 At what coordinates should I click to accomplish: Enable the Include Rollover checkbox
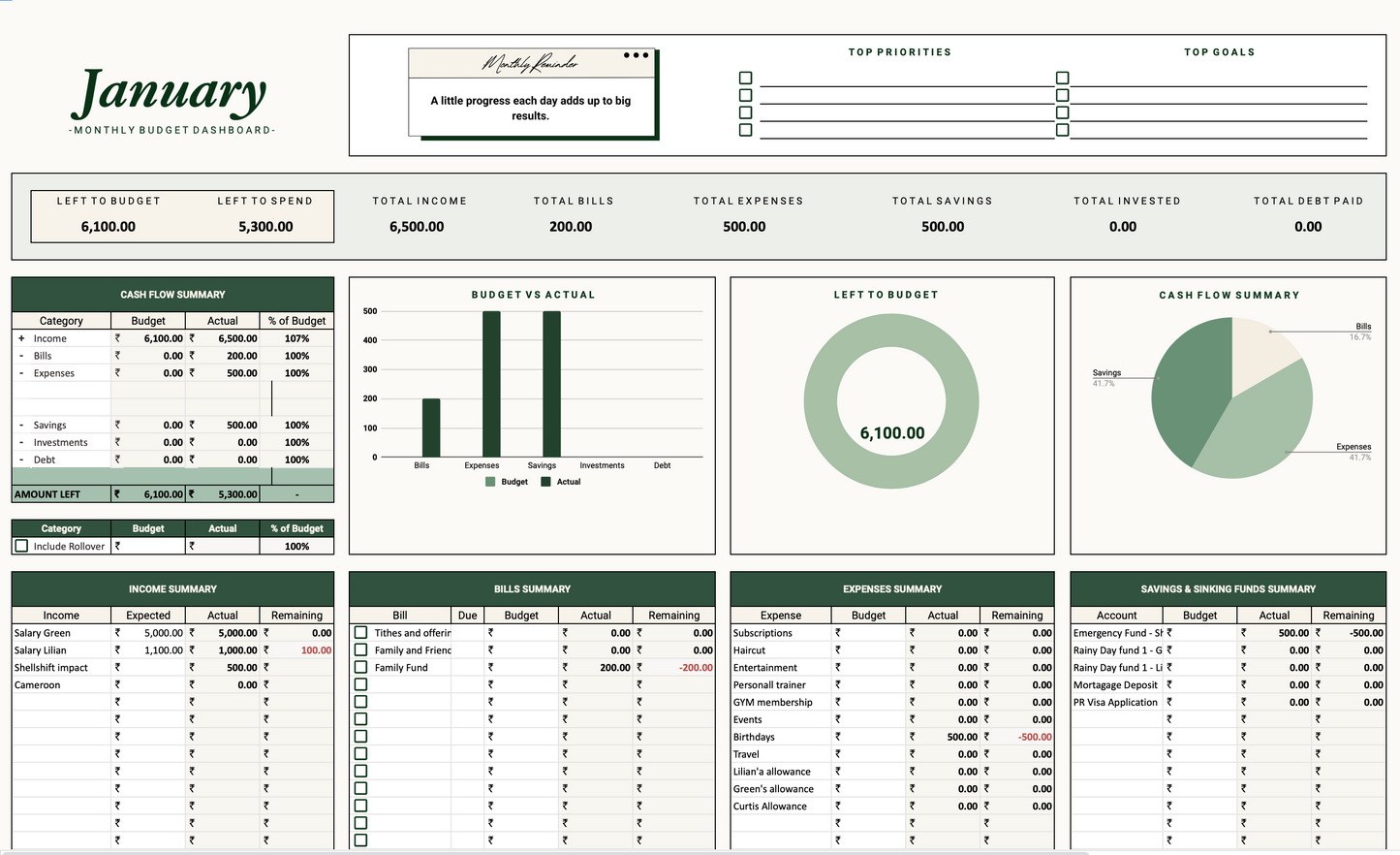(21, 547)
